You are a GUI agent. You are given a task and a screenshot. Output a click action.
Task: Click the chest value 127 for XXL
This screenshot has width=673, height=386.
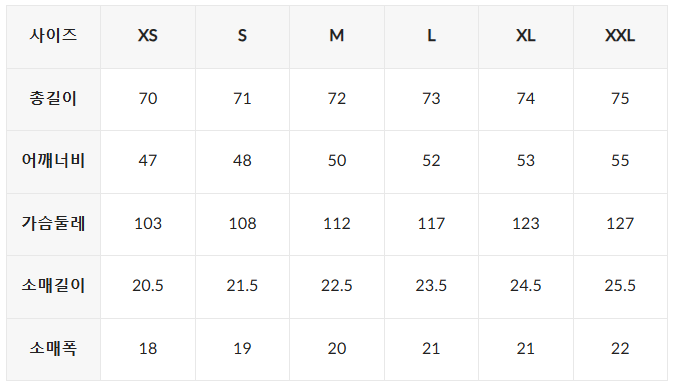click(x=620, y=223)
